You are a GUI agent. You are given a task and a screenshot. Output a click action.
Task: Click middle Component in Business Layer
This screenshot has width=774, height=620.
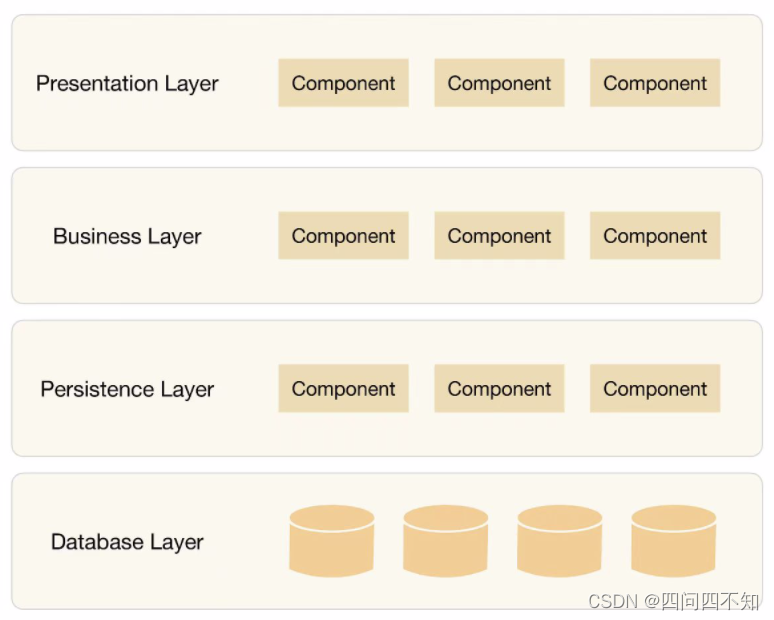[500, 236]
